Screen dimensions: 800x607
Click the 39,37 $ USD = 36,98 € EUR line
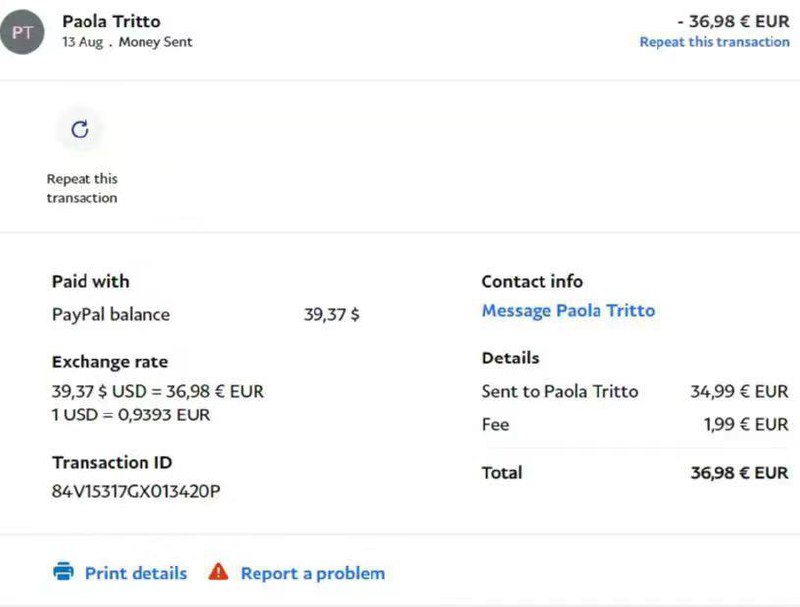coord(158,391)
